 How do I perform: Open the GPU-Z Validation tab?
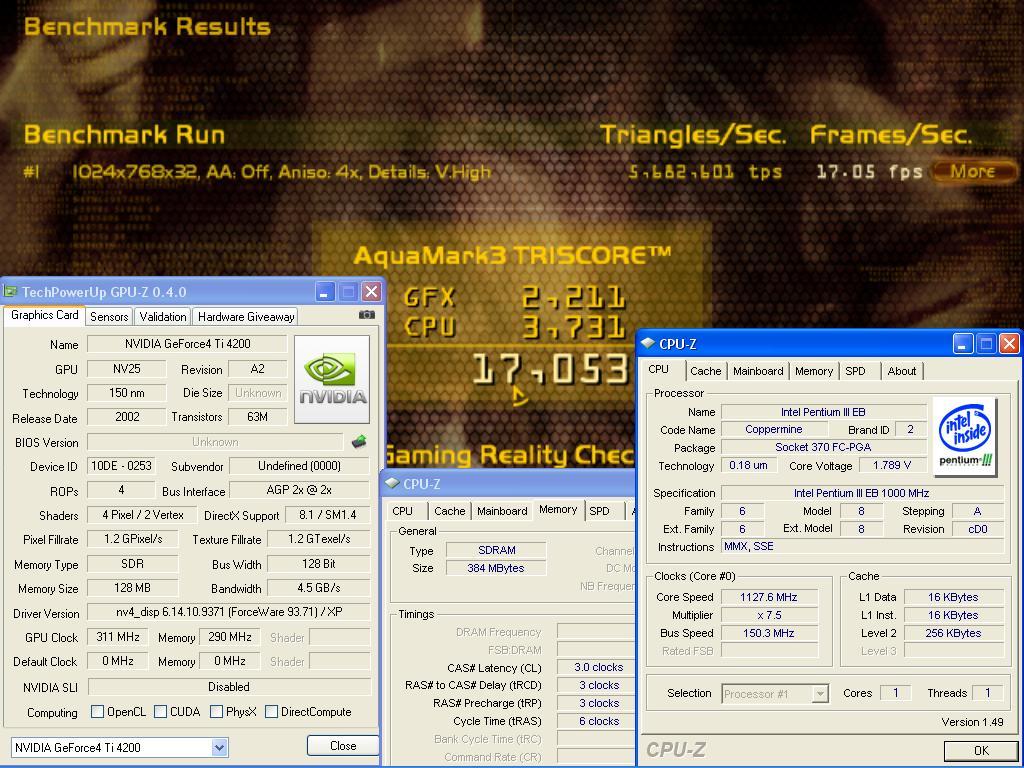pos(163,317)
